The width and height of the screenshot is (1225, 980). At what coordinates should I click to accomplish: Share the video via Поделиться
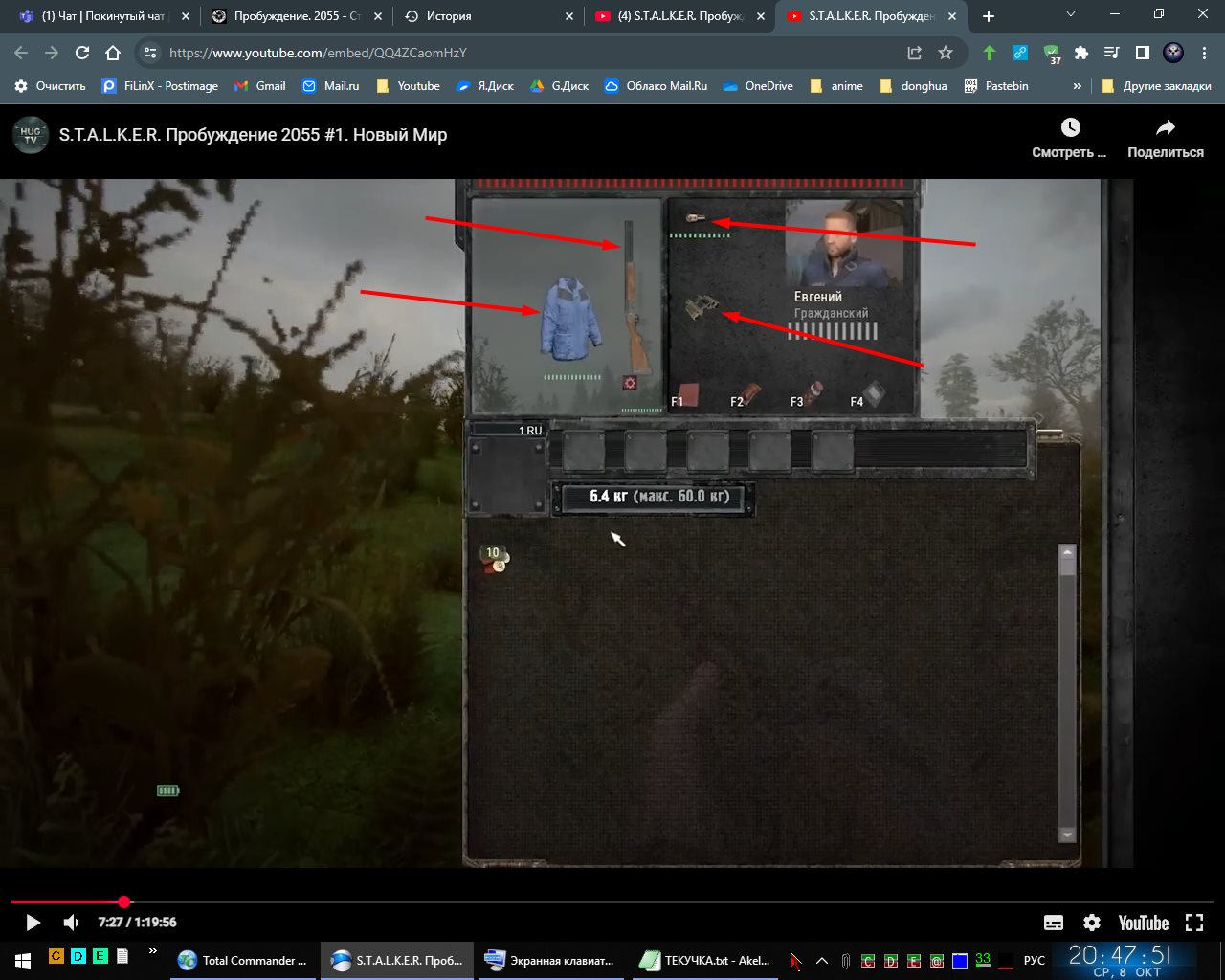click(1165, 139)
